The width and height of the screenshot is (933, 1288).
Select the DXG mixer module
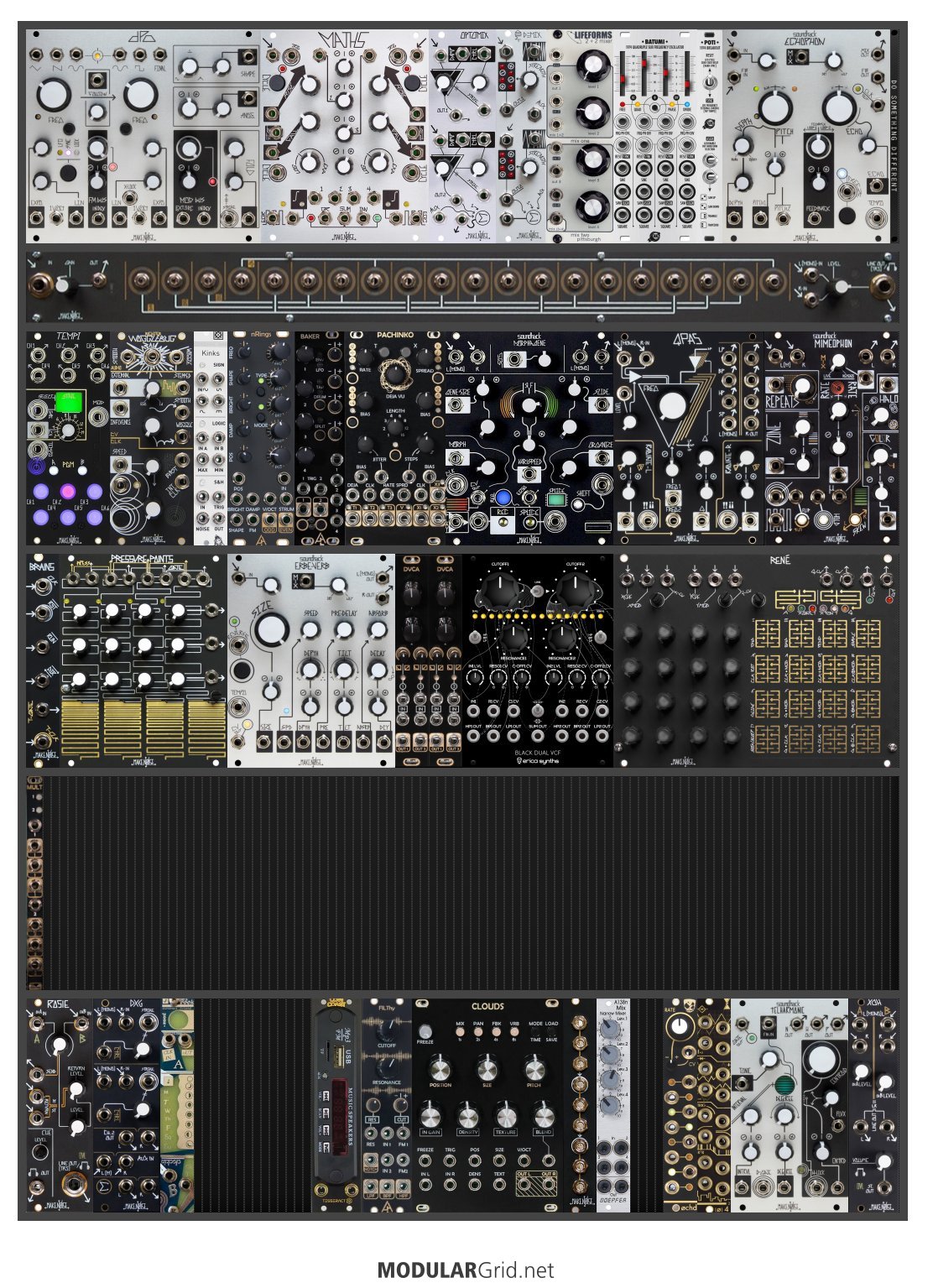pos(127,1104)
